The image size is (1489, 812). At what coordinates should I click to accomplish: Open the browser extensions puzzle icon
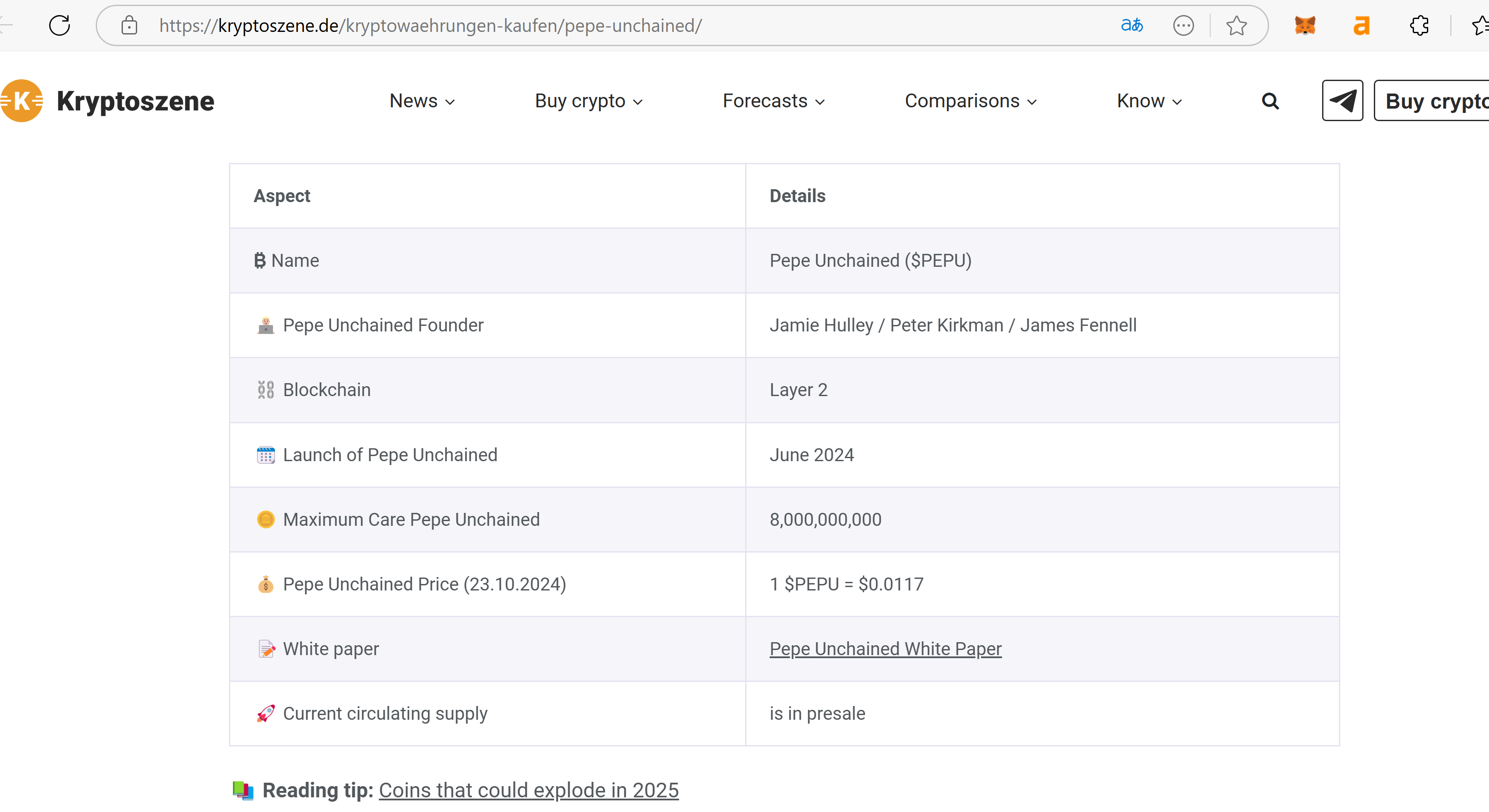coord(1419,25)
